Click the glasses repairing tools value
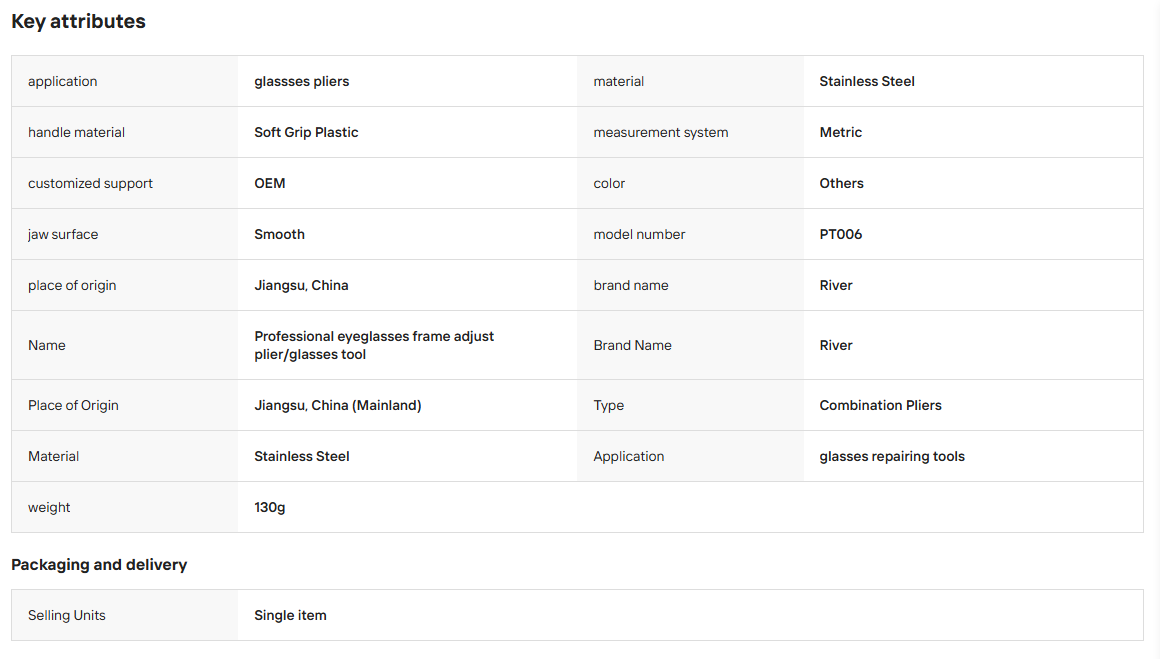 (x=891, y=456)
